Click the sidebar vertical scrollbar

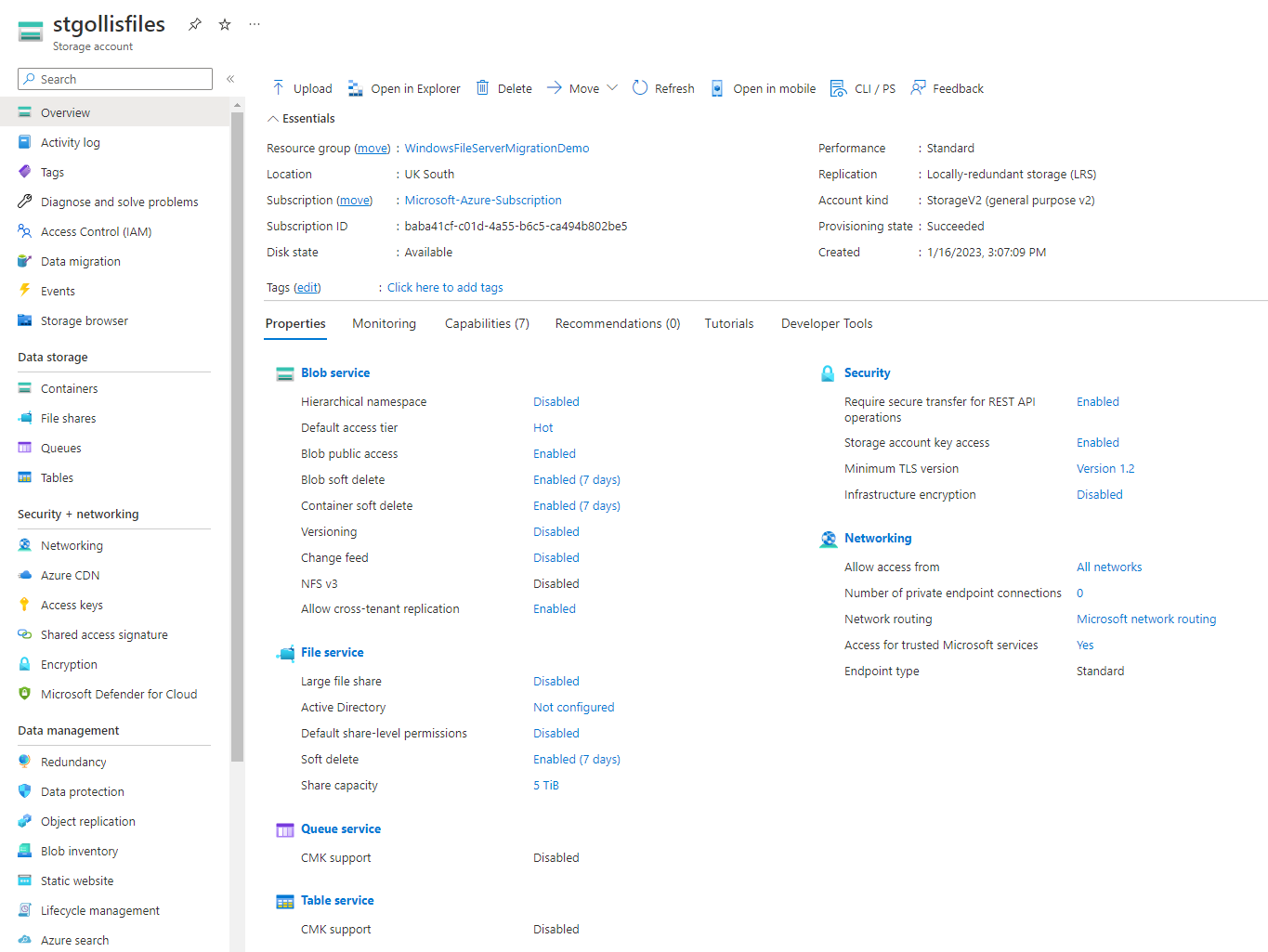pos(238,437)
